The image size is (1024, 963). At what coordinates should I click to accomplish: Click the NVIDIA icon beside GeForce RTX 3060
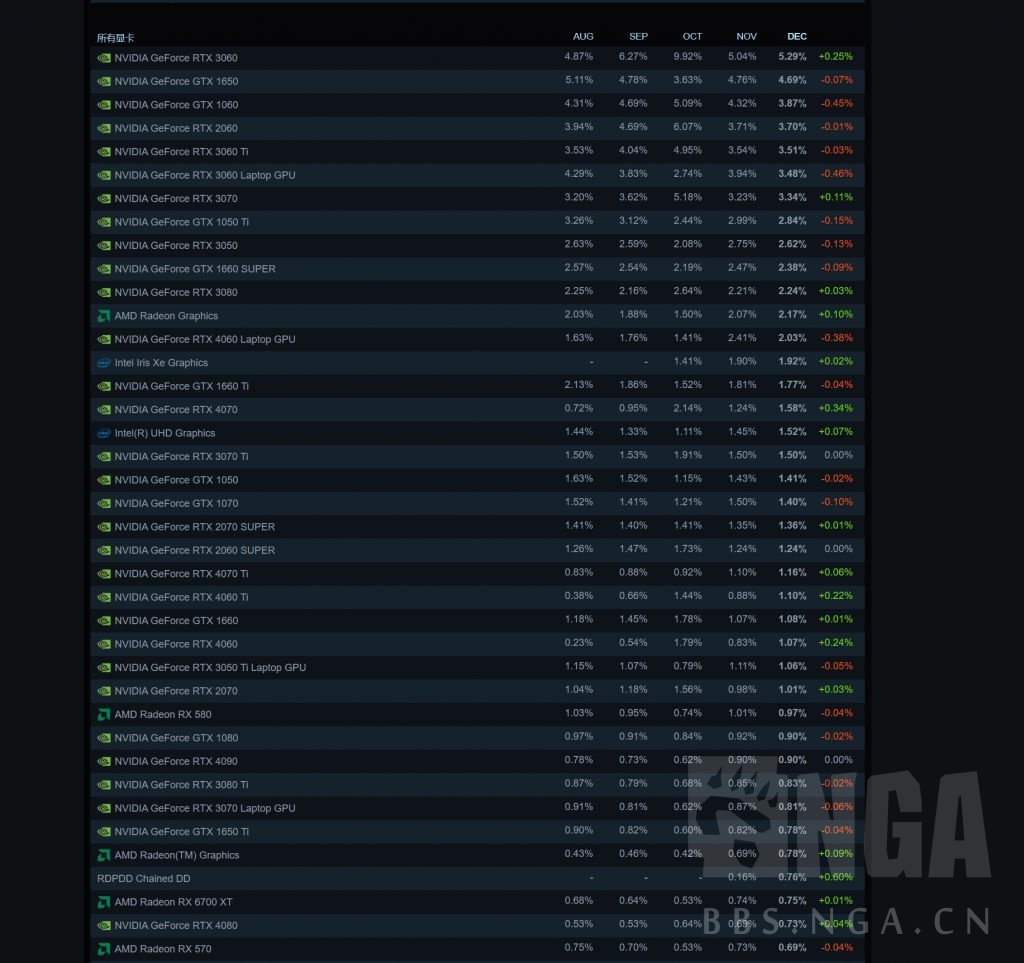click(x=103, y=58)
